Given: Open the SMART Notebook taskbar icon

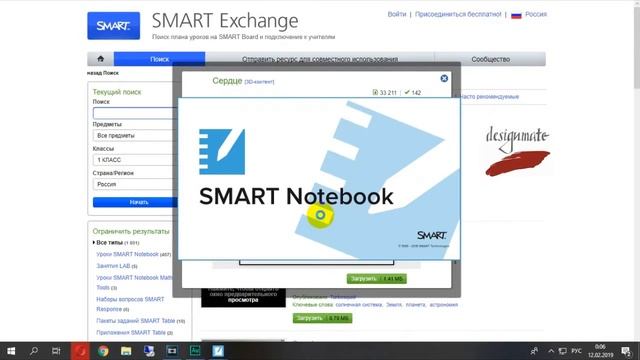Looking at the screenshot, I should (x=218, y=351).
